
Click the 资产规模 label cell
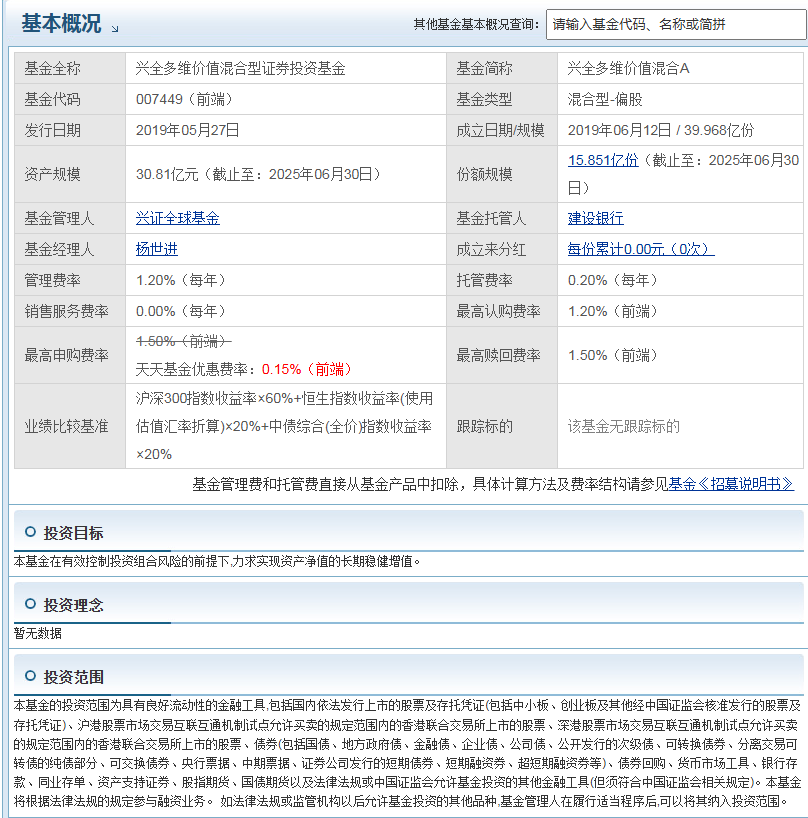(x=70, y=174)
